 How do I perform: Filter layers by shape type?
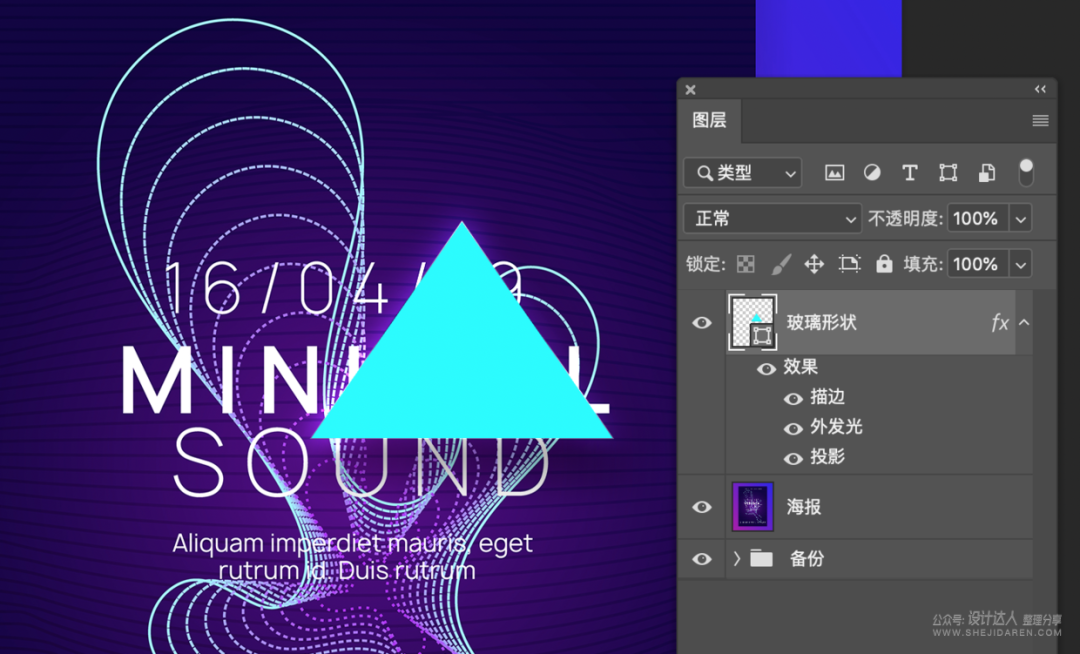tap(948, 173)
